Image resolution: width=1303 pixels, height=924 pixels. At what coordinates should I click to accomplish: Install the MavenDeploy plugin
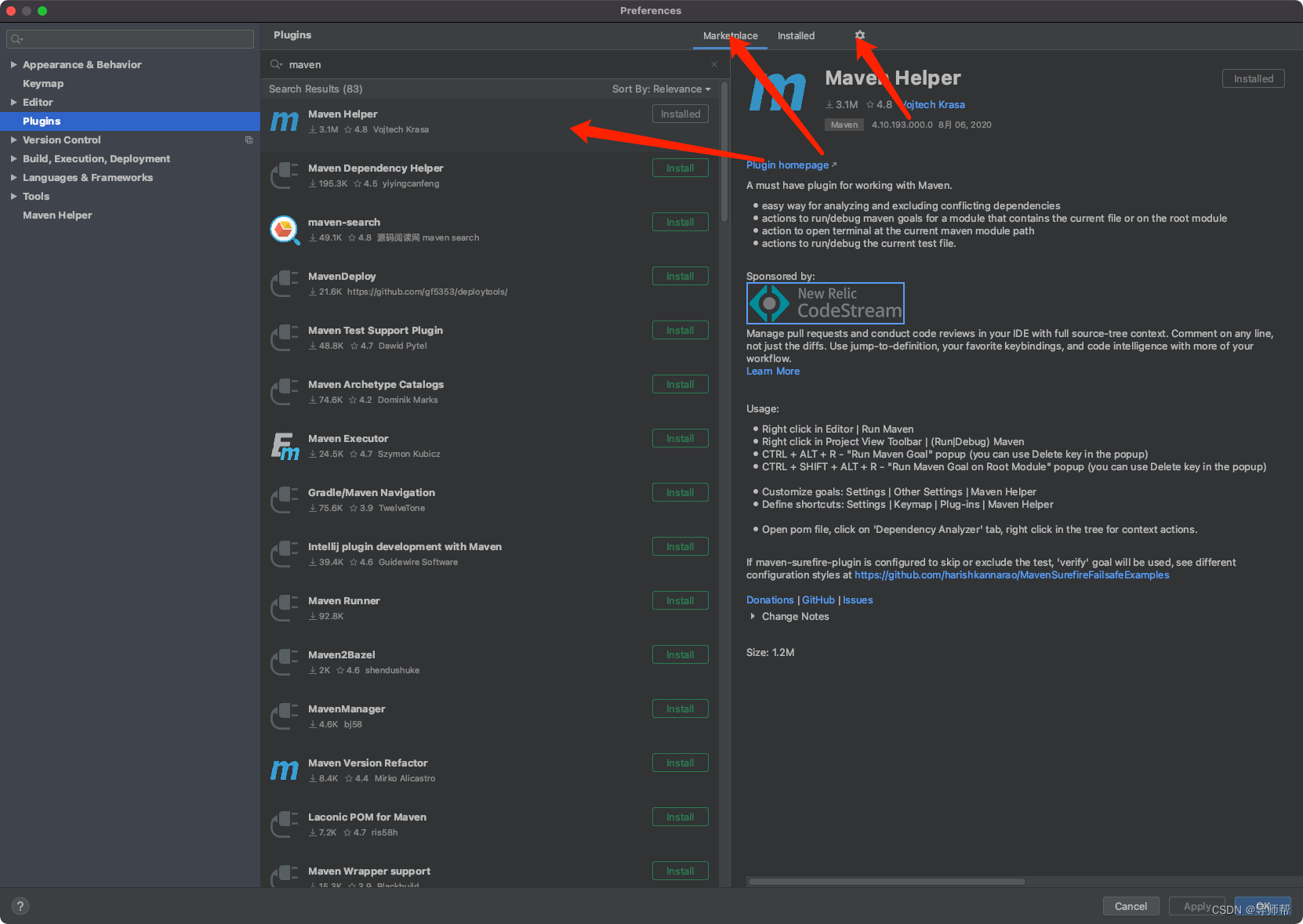pyautogui.click(x=680, y=276)
